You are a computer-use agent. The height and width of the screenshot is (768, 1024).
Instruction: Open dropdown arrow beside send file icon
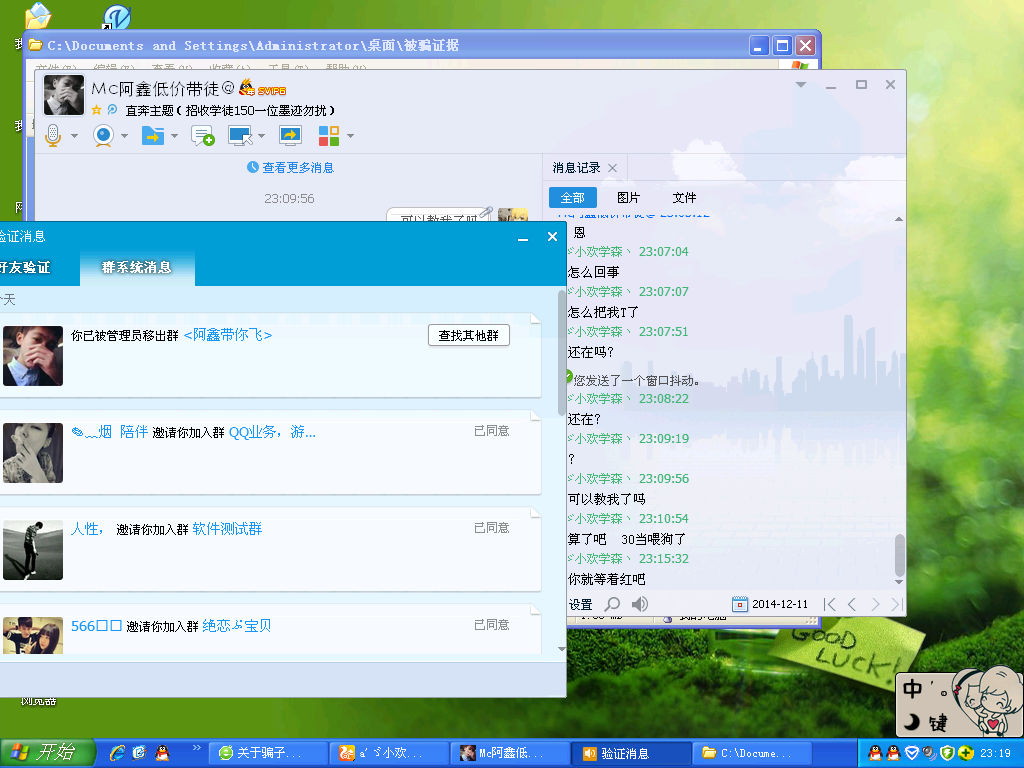tap(174, 136)
